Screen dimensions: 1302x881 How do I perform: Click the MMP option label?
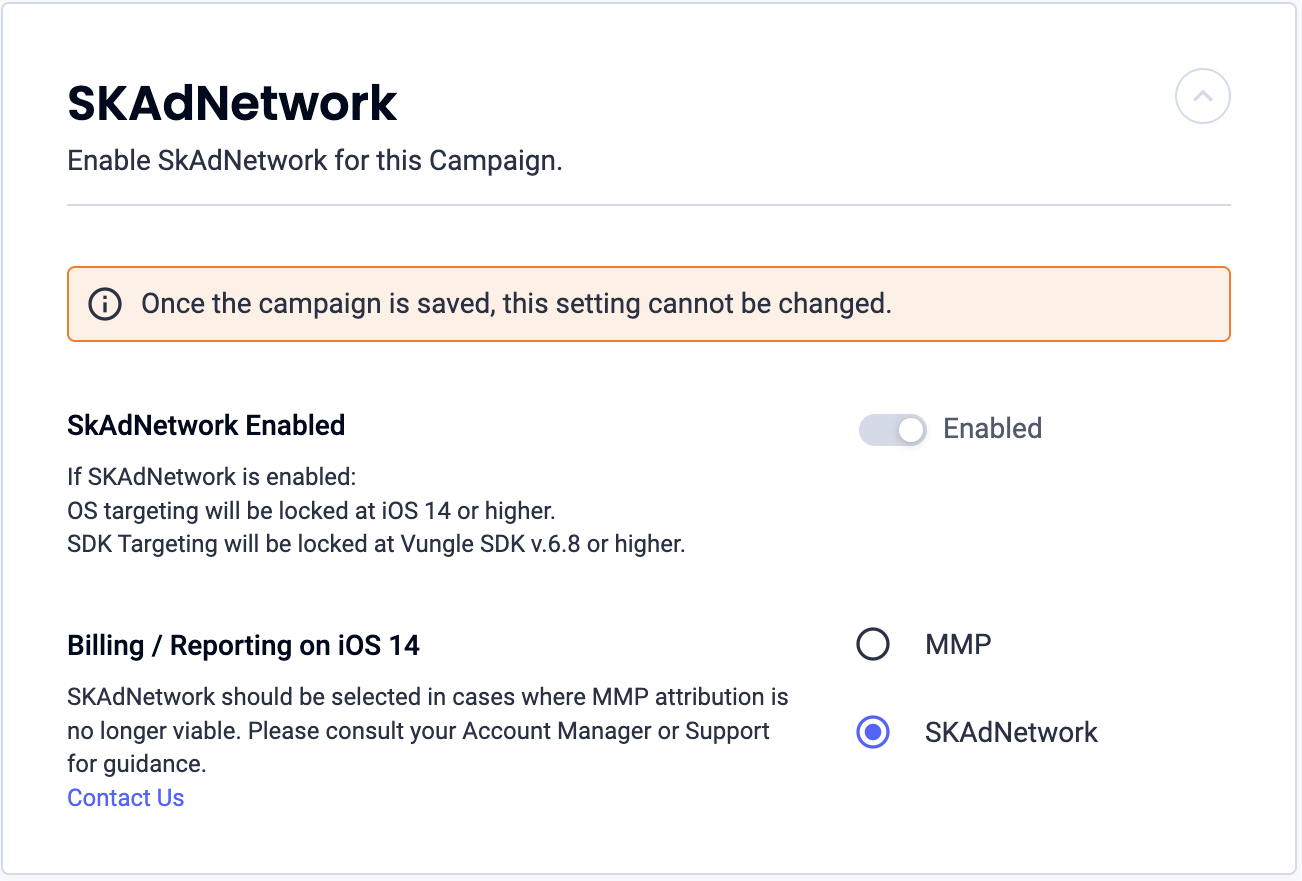pos(958,644)
